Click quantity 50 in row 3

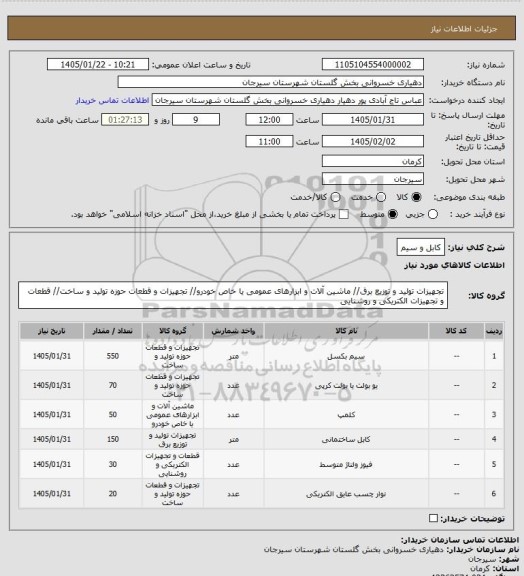click(112, 414)
